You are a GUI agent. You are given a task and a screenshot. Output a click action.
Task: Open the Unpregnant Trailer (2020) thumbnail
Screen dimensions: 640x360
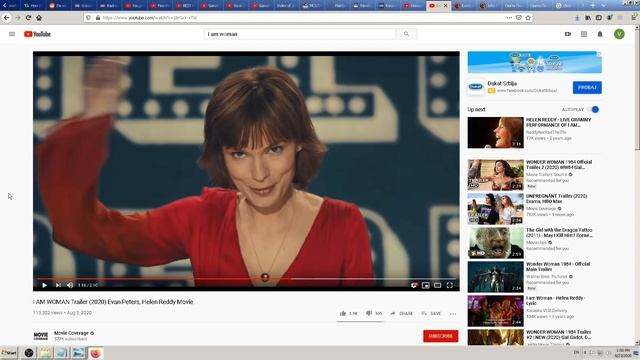pos(496,209)
